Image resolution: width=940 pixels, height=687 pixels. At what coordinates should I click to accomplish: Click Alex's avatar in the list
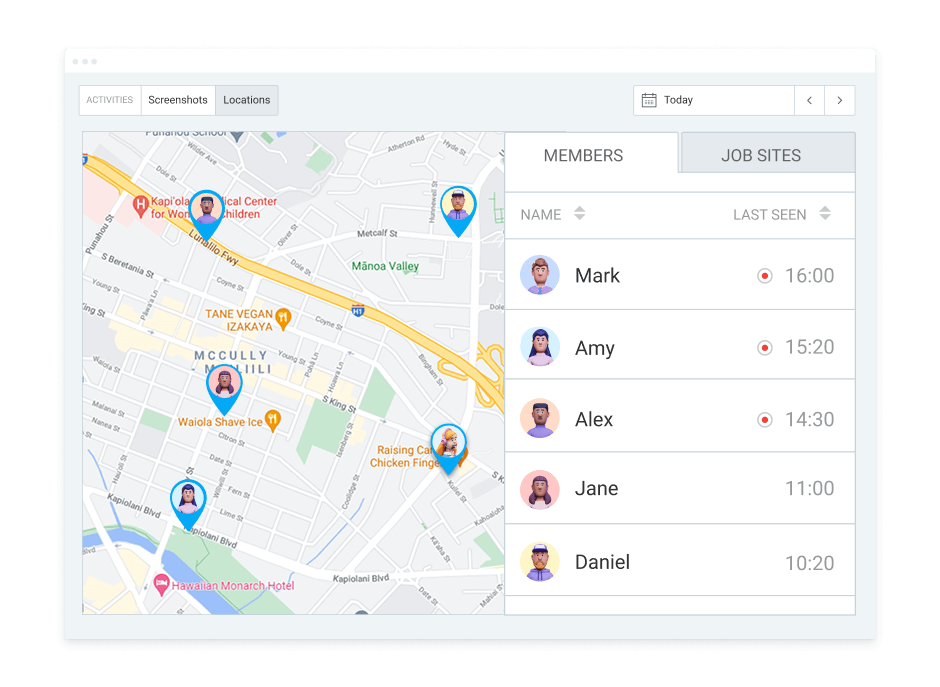pos(540,418)
